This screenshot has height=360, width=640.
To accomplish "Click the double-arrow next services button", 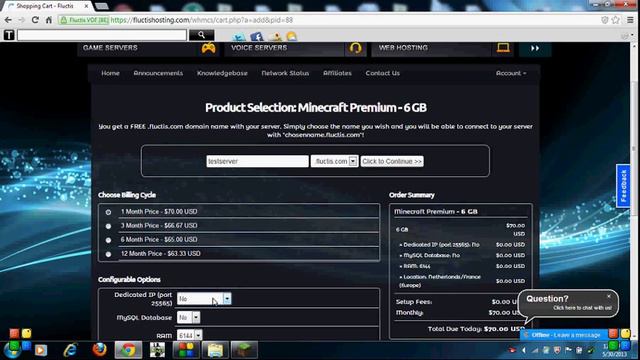I will [535, 49].
